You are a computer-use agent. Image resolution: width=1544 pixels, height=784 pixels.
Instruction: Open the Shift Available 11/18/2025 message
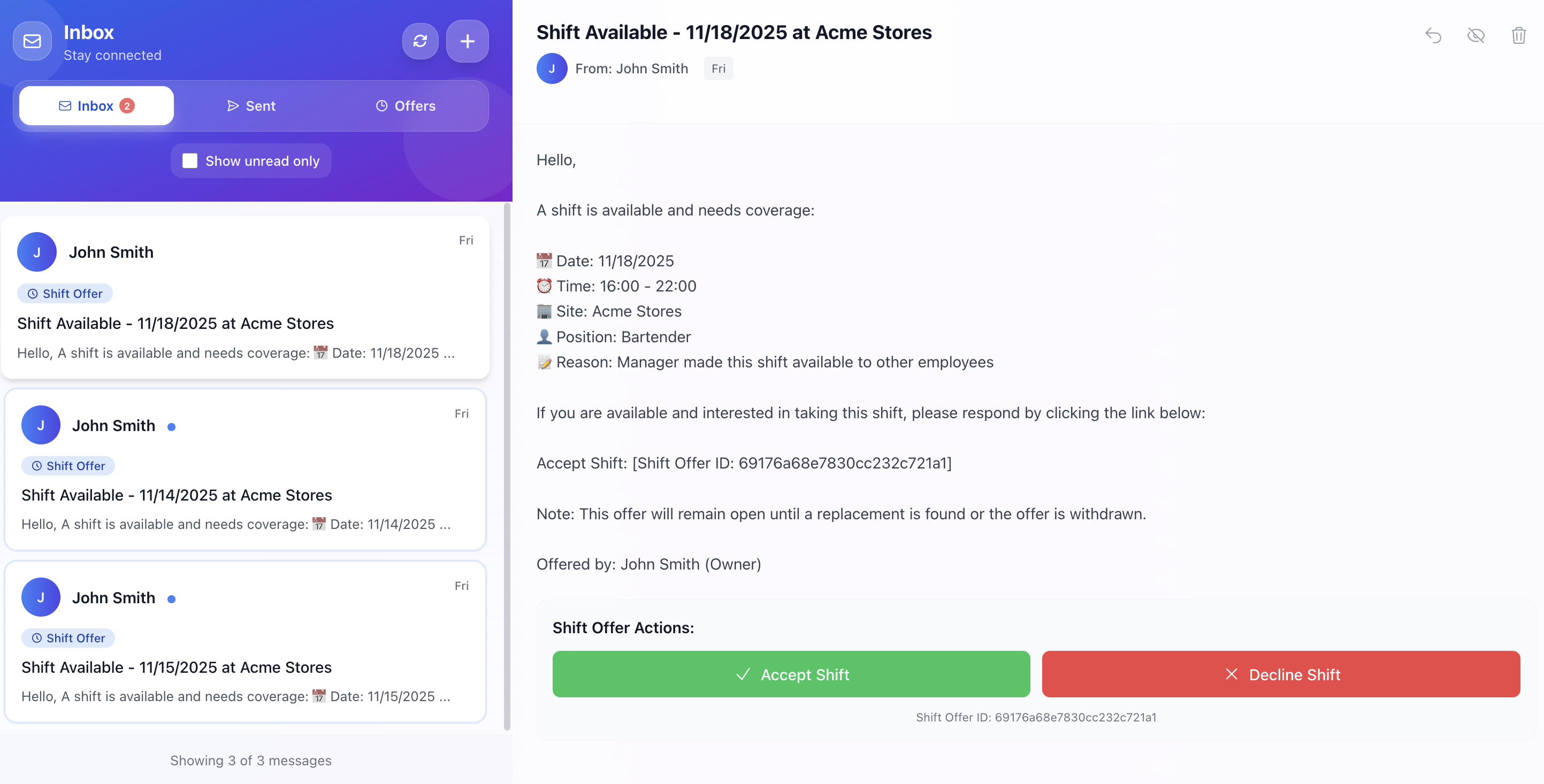pos(246,299)
